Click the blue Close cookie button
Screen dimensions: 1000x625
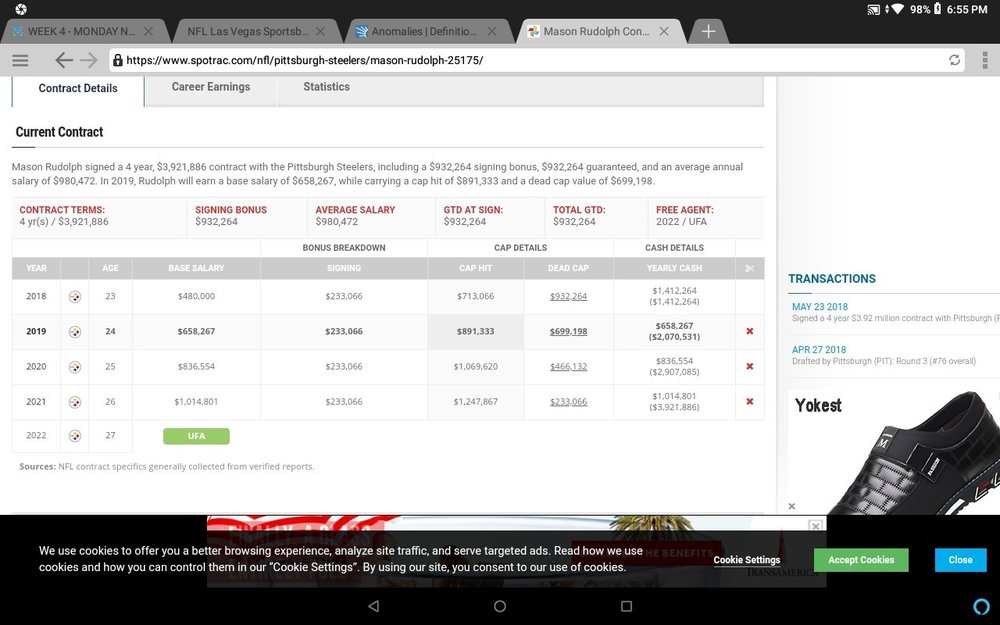click(x=960, y=560)
